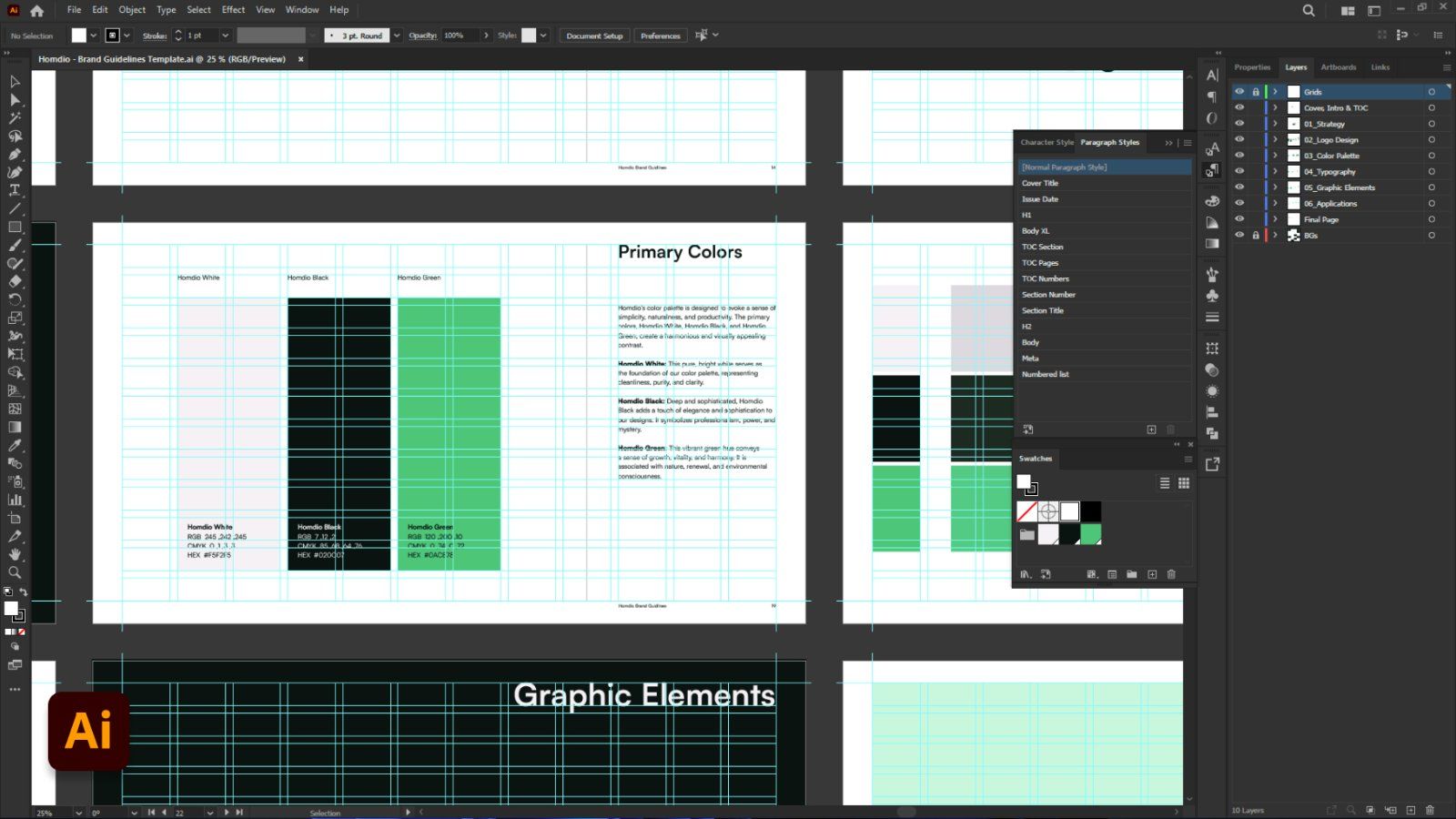The image size is (1456, 819).
Task: Select the Artboard tool
Action: point(15,519)
